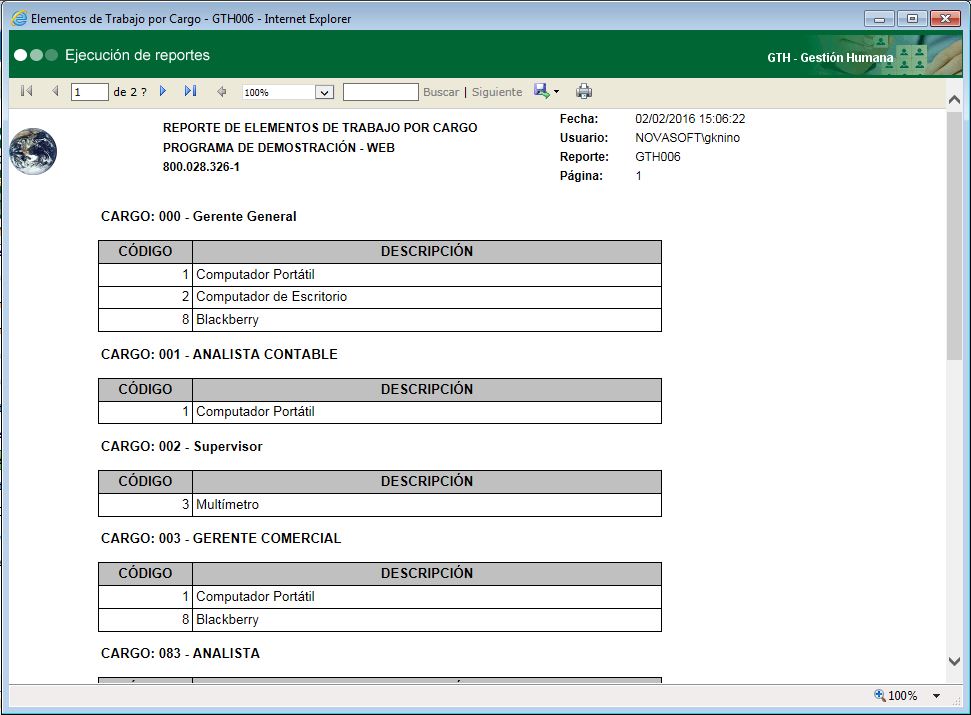Click the Siguiente link

(496, 91)
